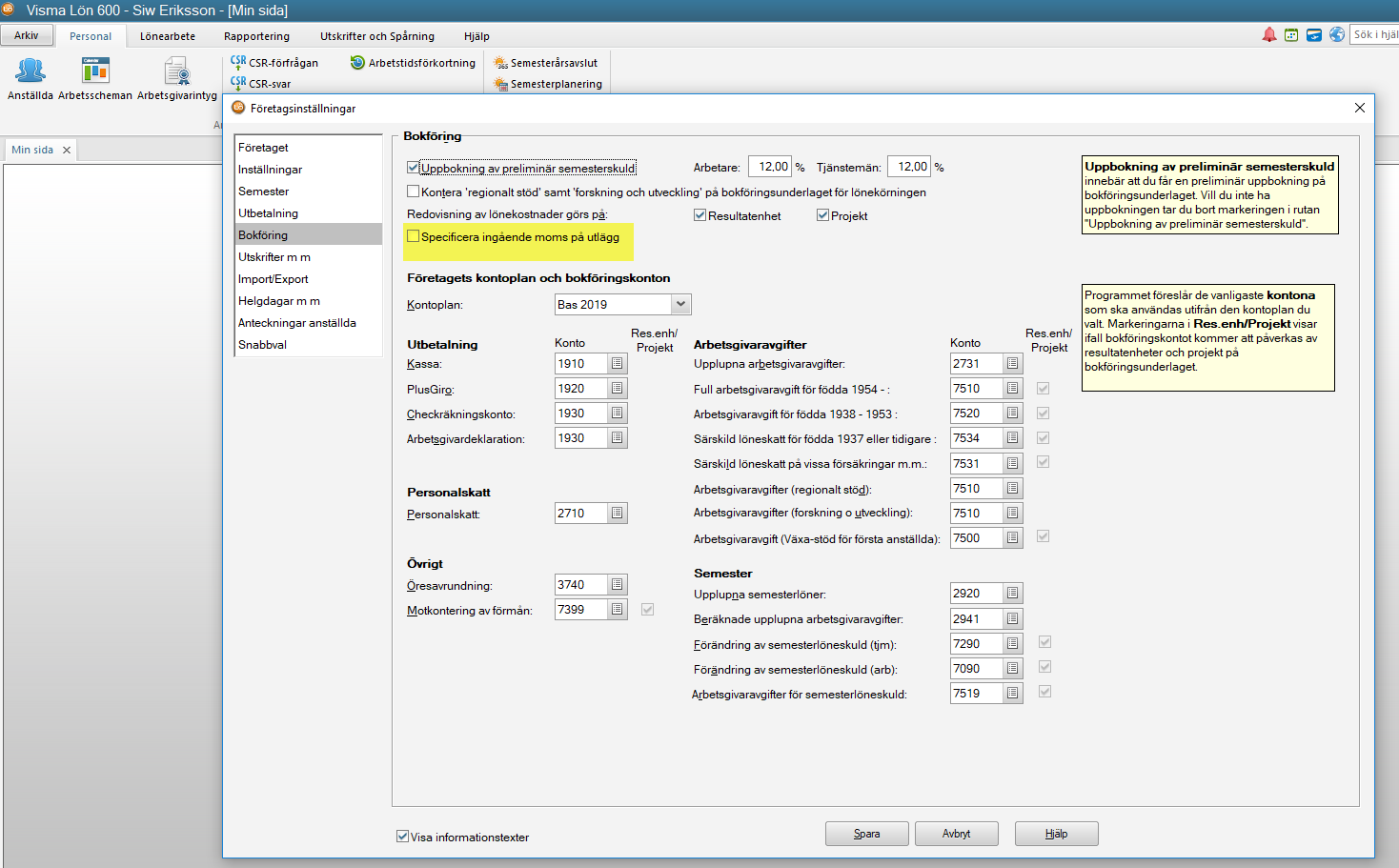Toggle Res.enh/Projekt checkbox for Förändring av semesterlöneskuld (tjm)

pyautogui.click(x=1045, y=642)
